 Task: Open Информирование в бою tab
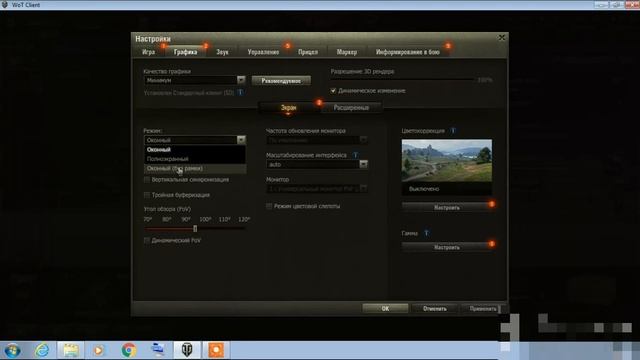pyautogui.click(x=408, y=52)
